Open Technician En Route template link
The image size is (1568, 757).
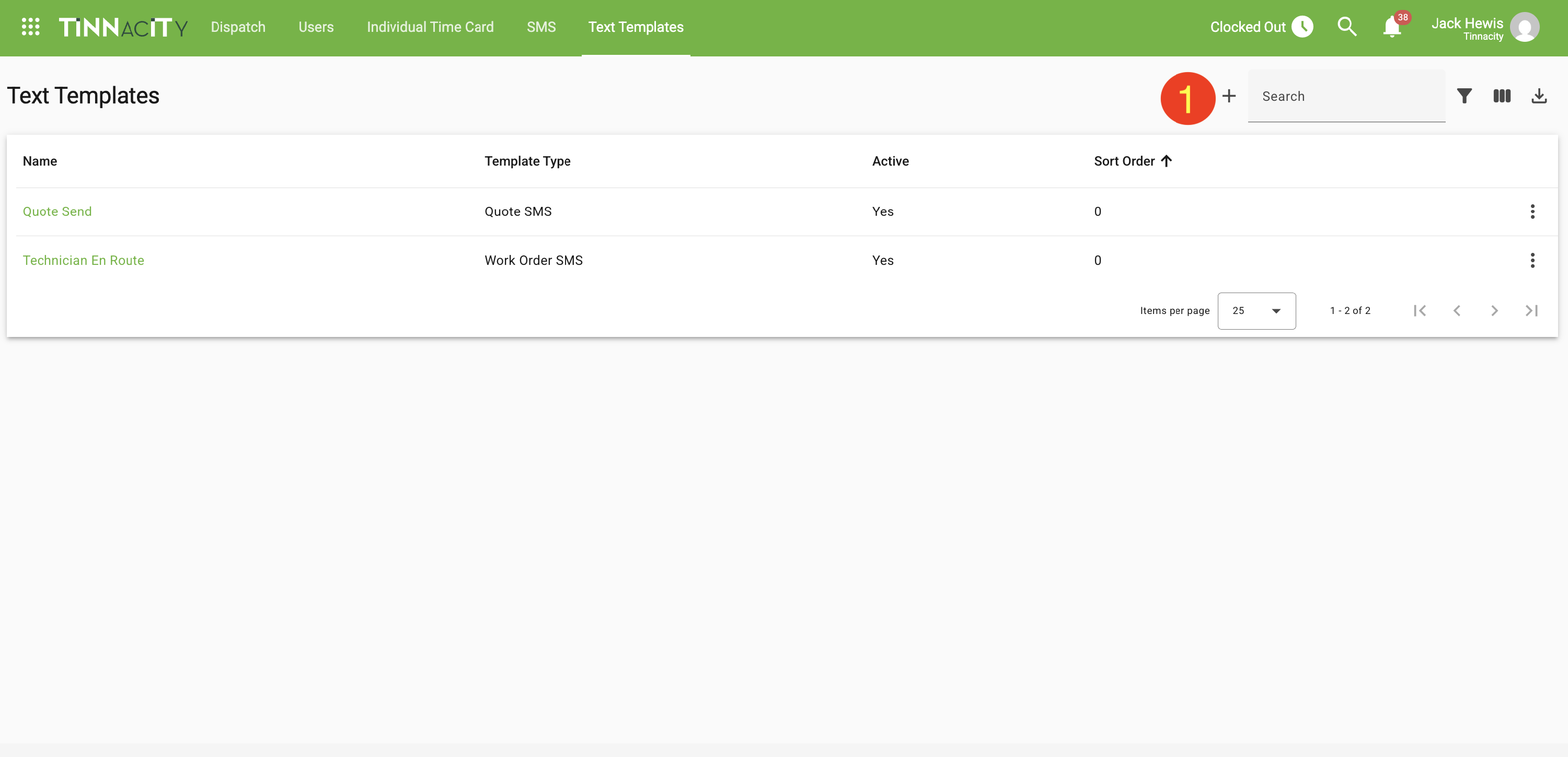[x=84, y=261]
